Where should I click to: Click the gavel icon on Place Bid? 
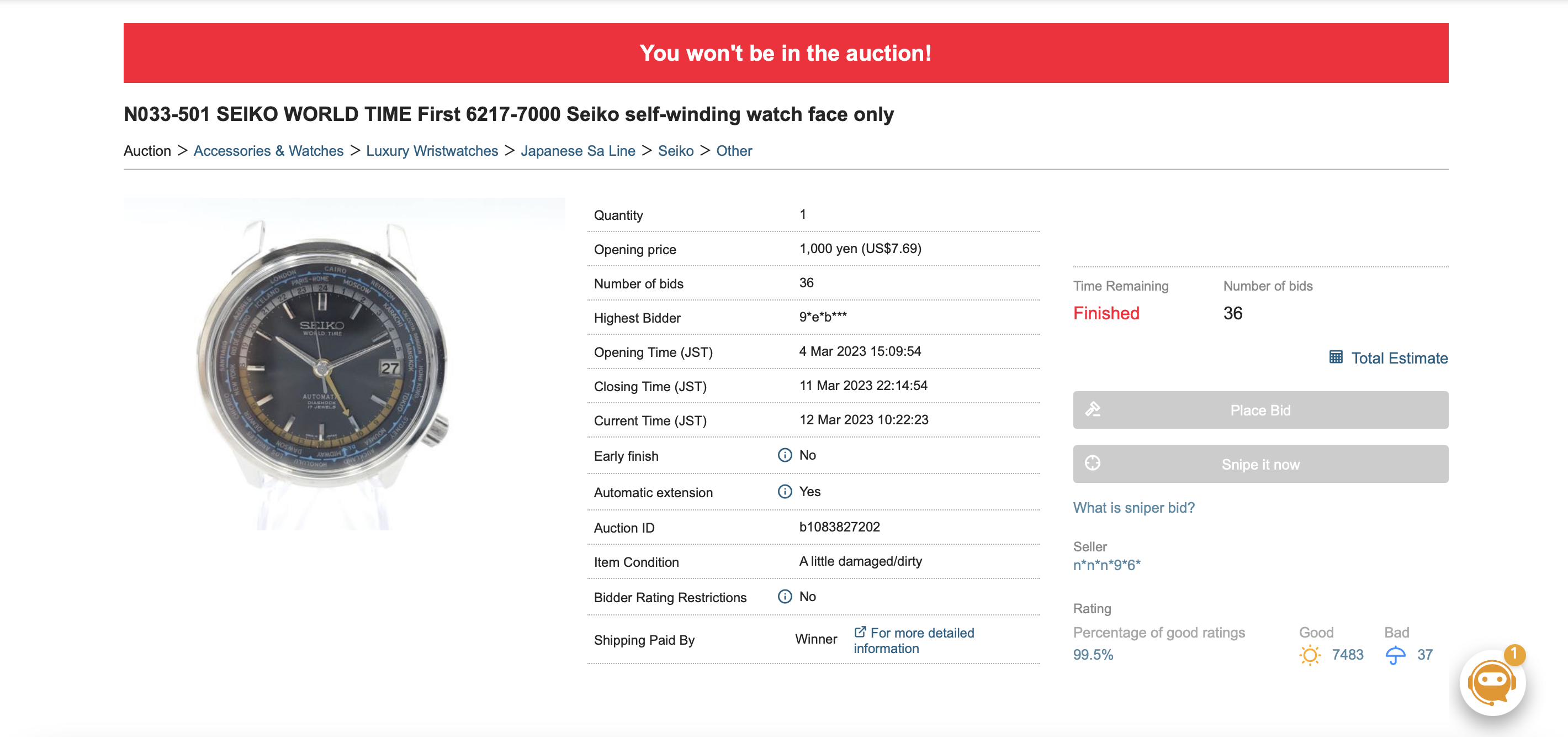(1093, 409)
